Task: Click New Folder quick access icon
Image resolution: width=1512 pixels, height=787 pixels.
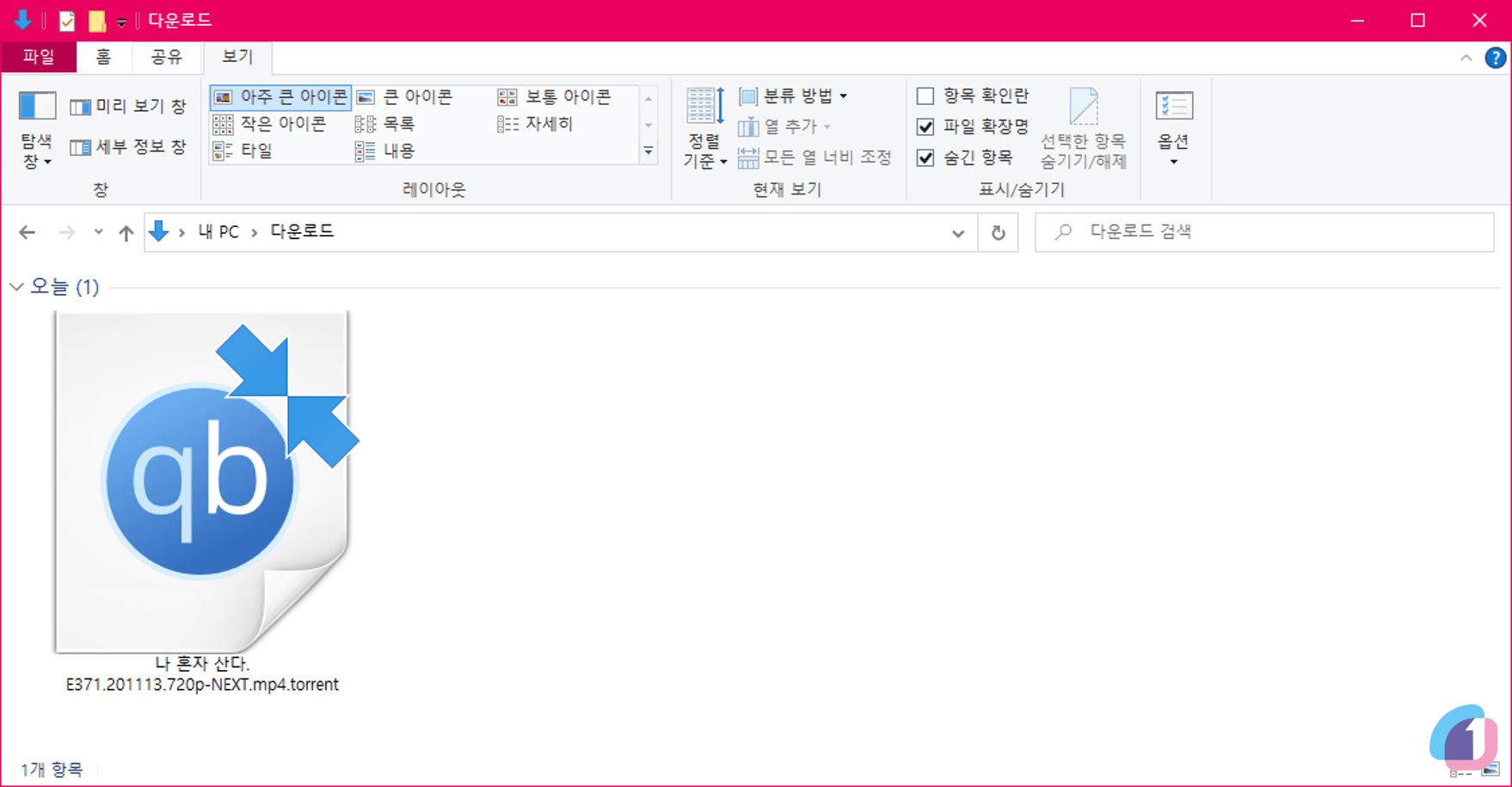Action: (x=97, y=21)
